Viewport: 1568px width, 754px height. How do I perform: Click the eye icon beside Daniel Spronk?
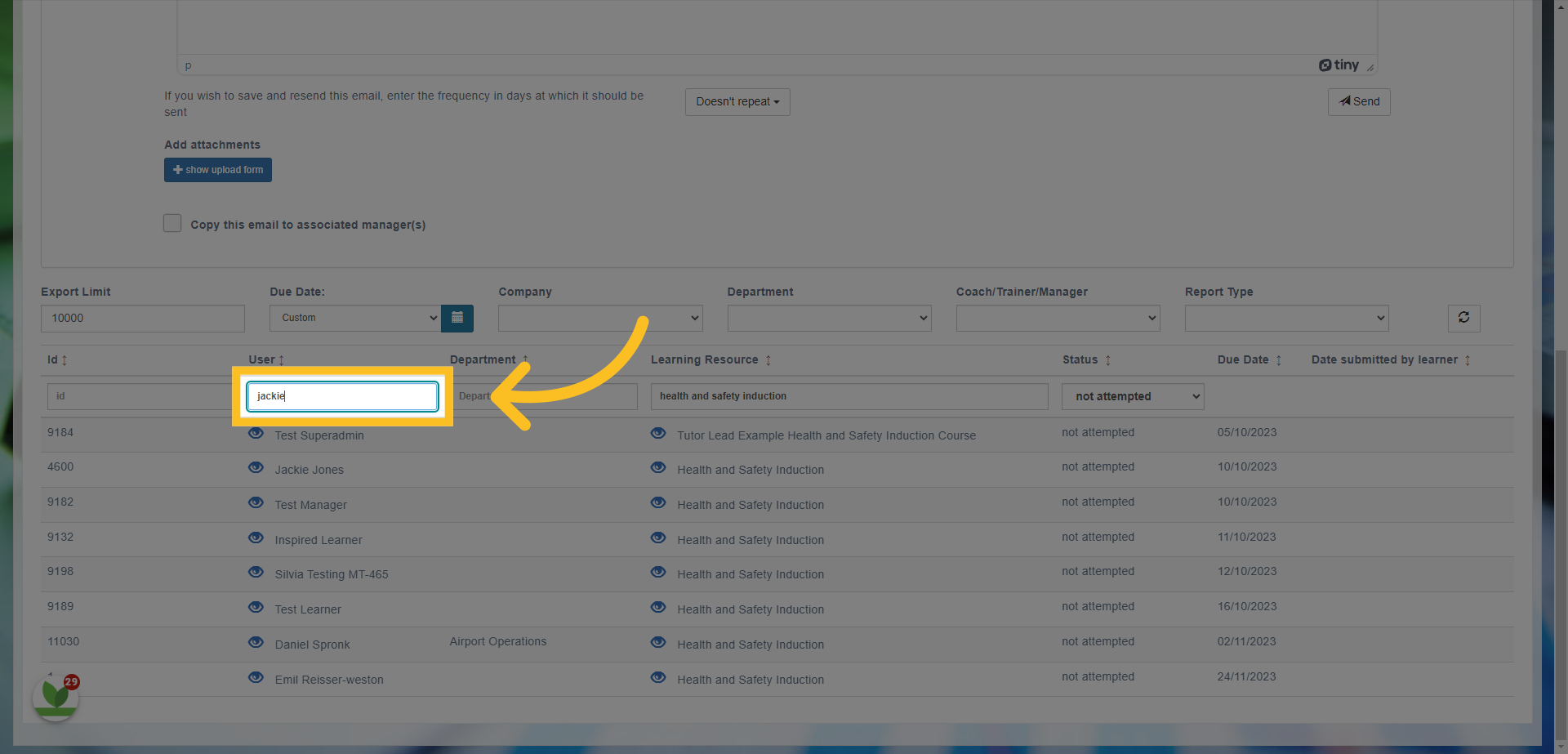(256, 642)
